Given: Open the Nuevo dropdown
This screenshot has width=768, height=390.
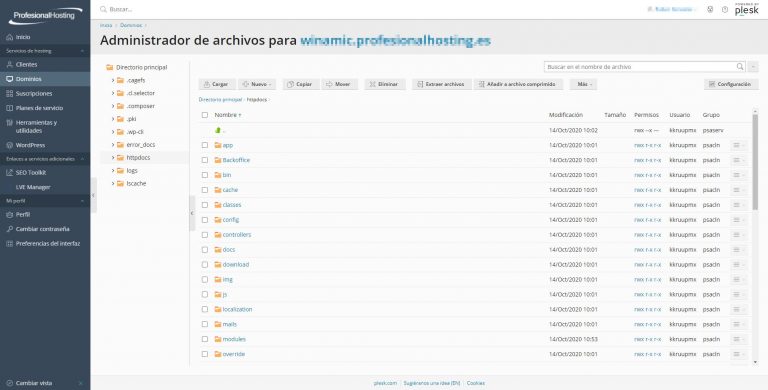Looking at the screenshot, I should (x=257, y=84).
